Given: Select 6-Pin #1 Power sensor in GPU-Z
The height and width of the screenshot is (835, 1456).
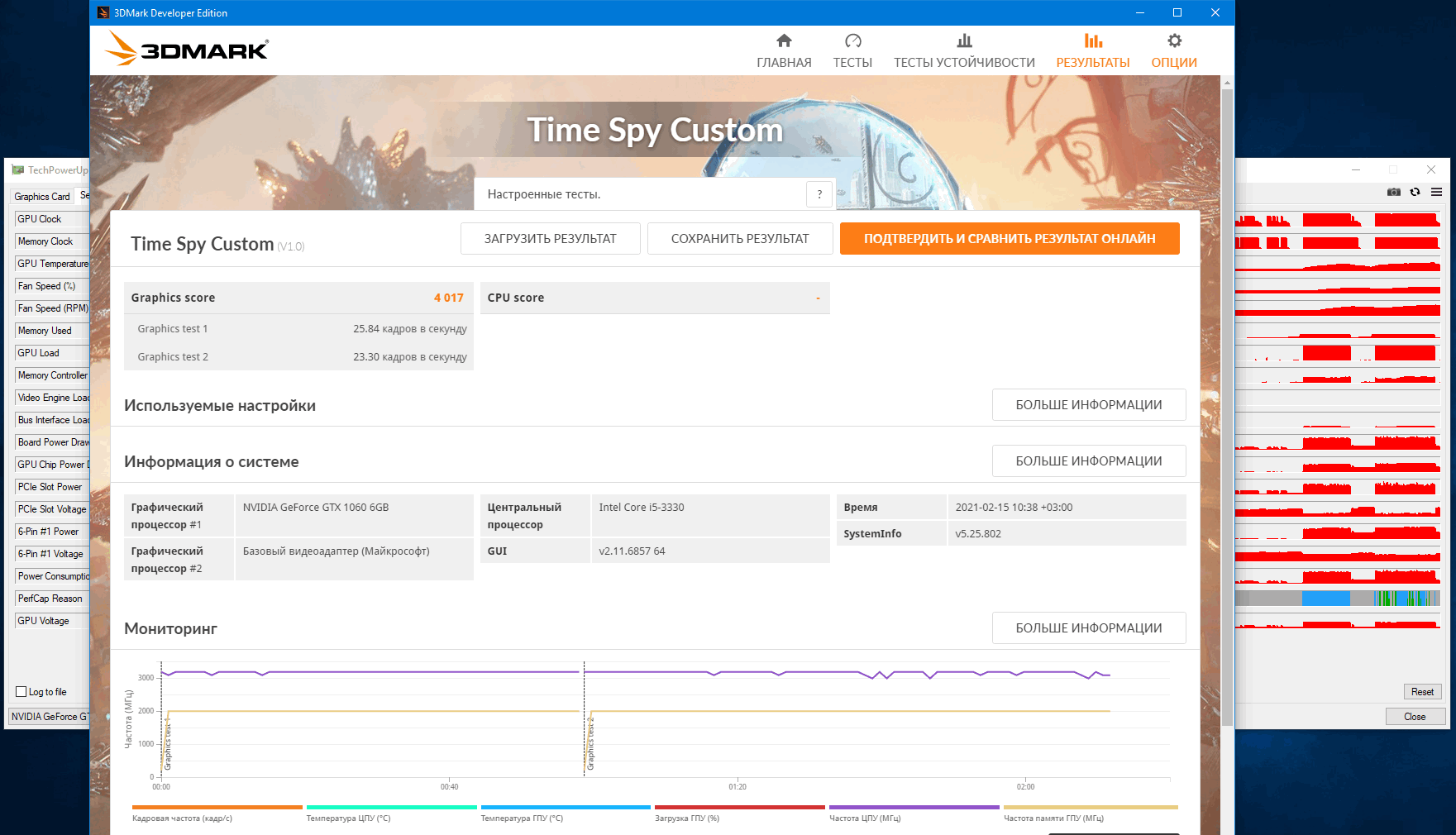Looking at the screenshot, I should pos(52,532).
